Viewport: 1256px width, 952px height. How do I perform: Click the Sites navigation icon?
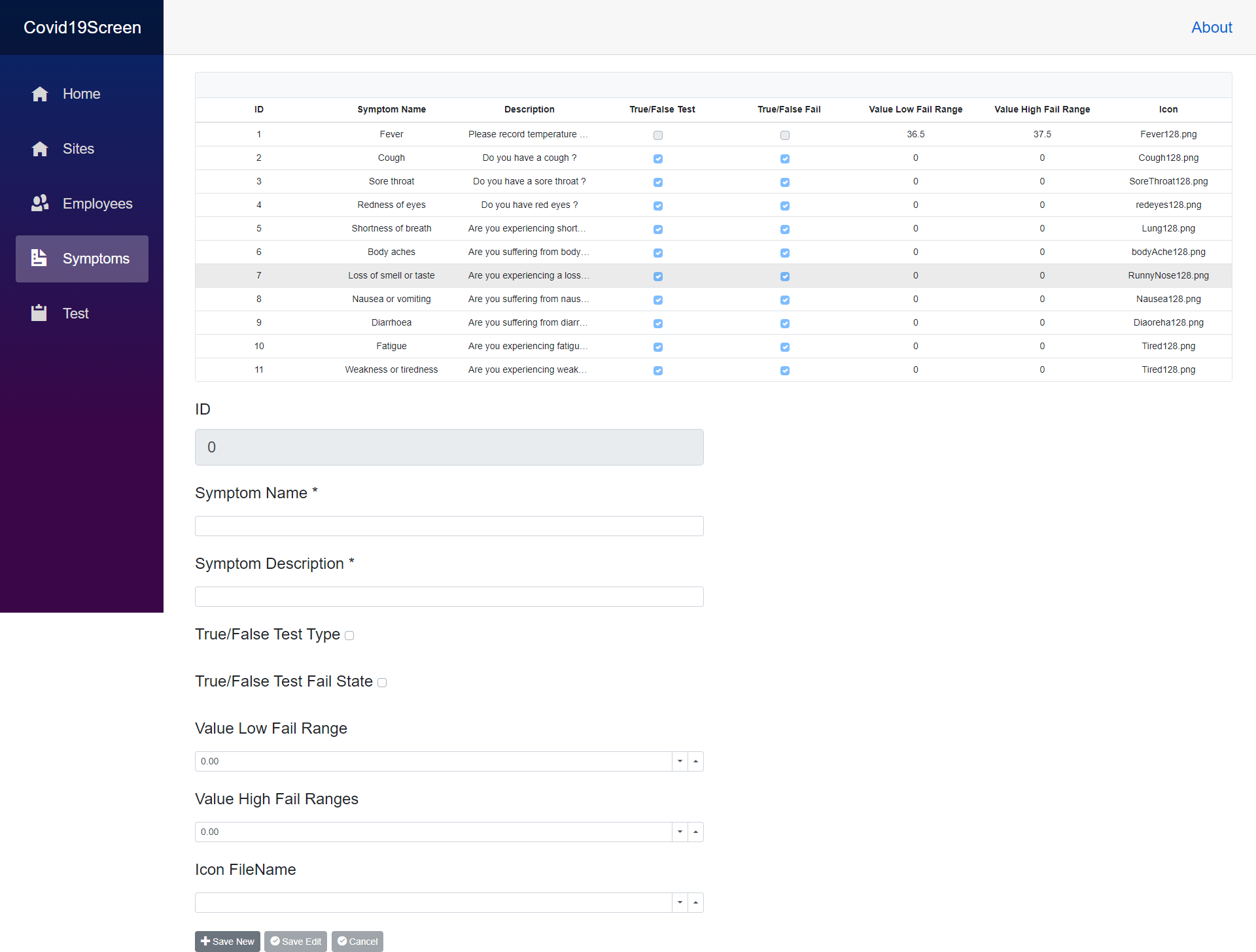pos(39,148)
